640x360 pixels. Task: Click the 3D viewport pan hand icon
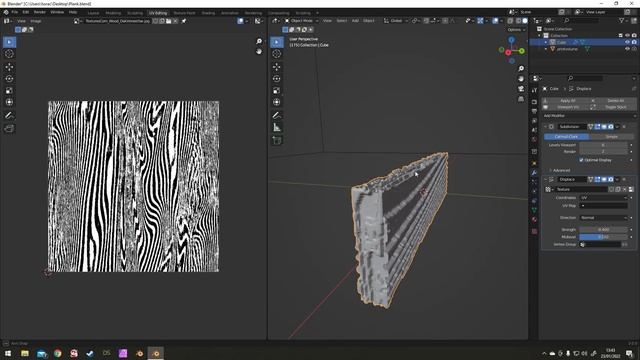coord(521,78)
